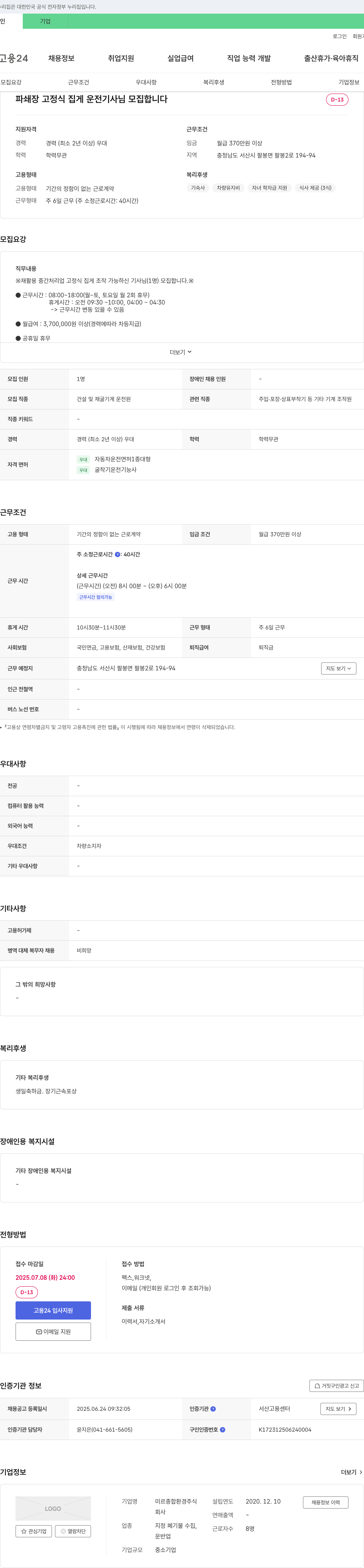Open the 출산휴가·육아휴직 menu

pyautogui.click(x=331, y=58)
